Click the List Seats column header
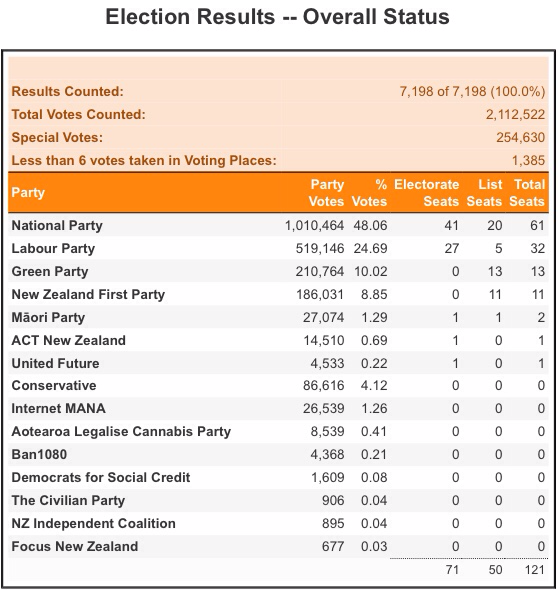This screenshot has width=558, height=590. pos(484,193)
